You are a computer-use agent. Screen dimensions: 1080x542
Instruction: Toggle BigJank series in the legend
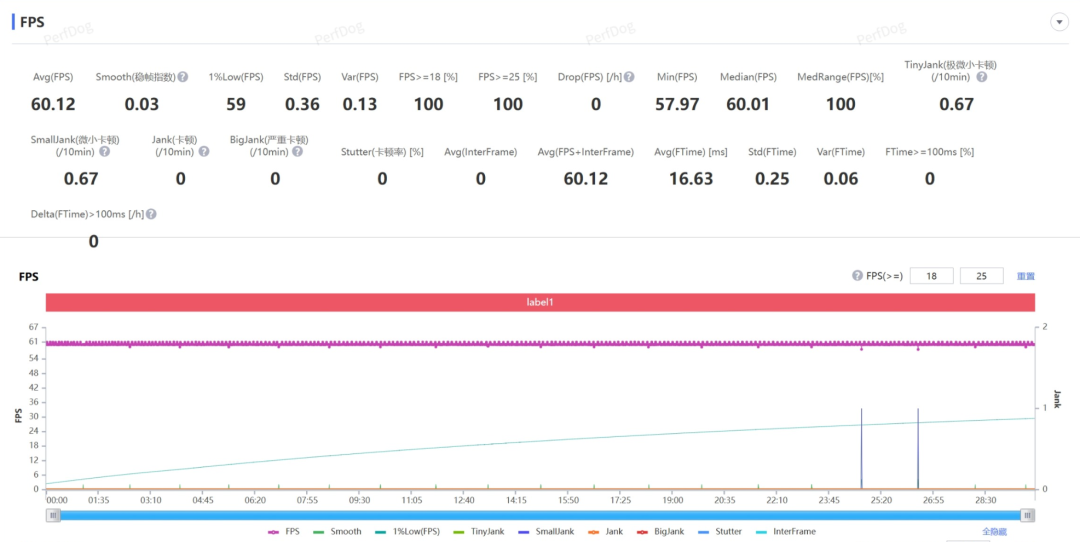(660, 532)
